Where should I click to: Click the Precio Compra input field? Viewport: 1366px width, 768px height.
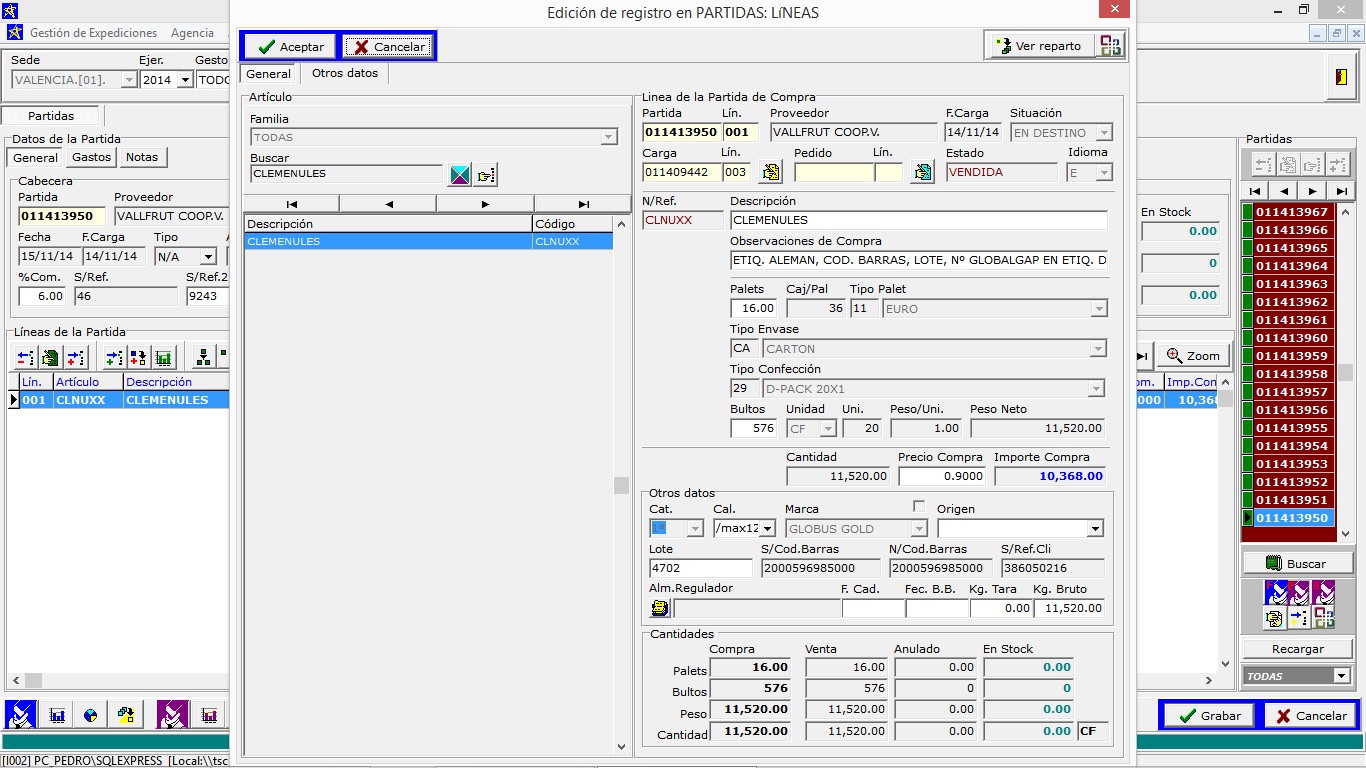pyautogui.click(x=941, y=477)
